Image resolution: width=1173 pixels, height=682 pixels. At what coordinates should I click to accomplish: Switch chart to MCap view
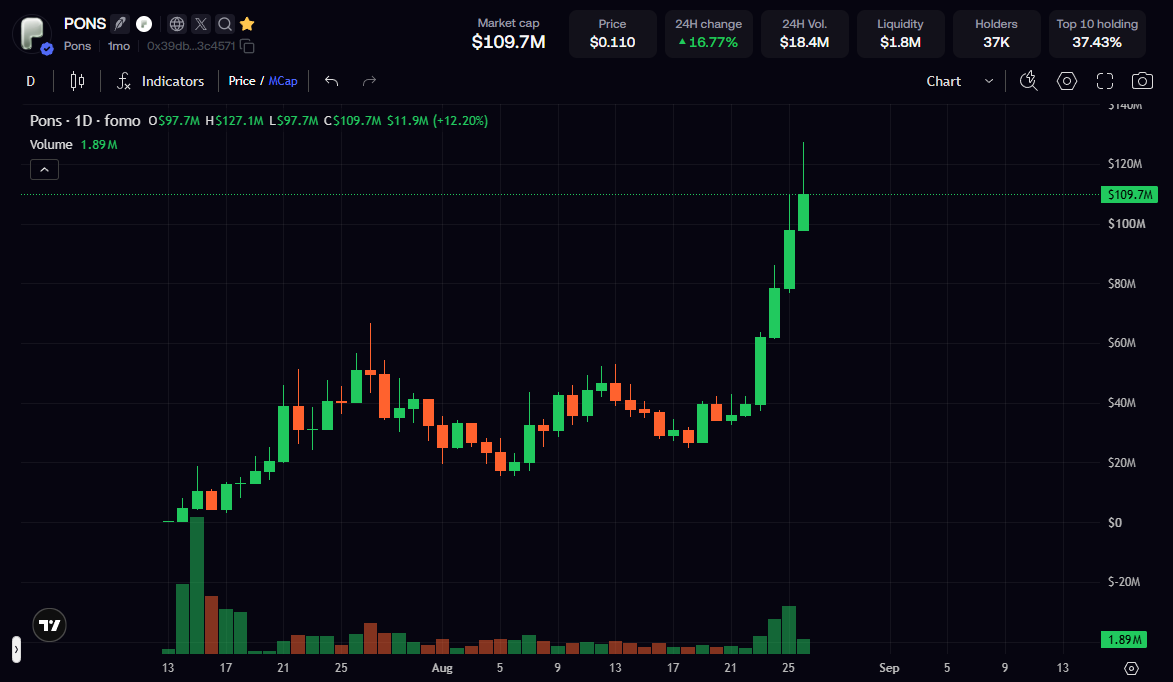(283, 81)
